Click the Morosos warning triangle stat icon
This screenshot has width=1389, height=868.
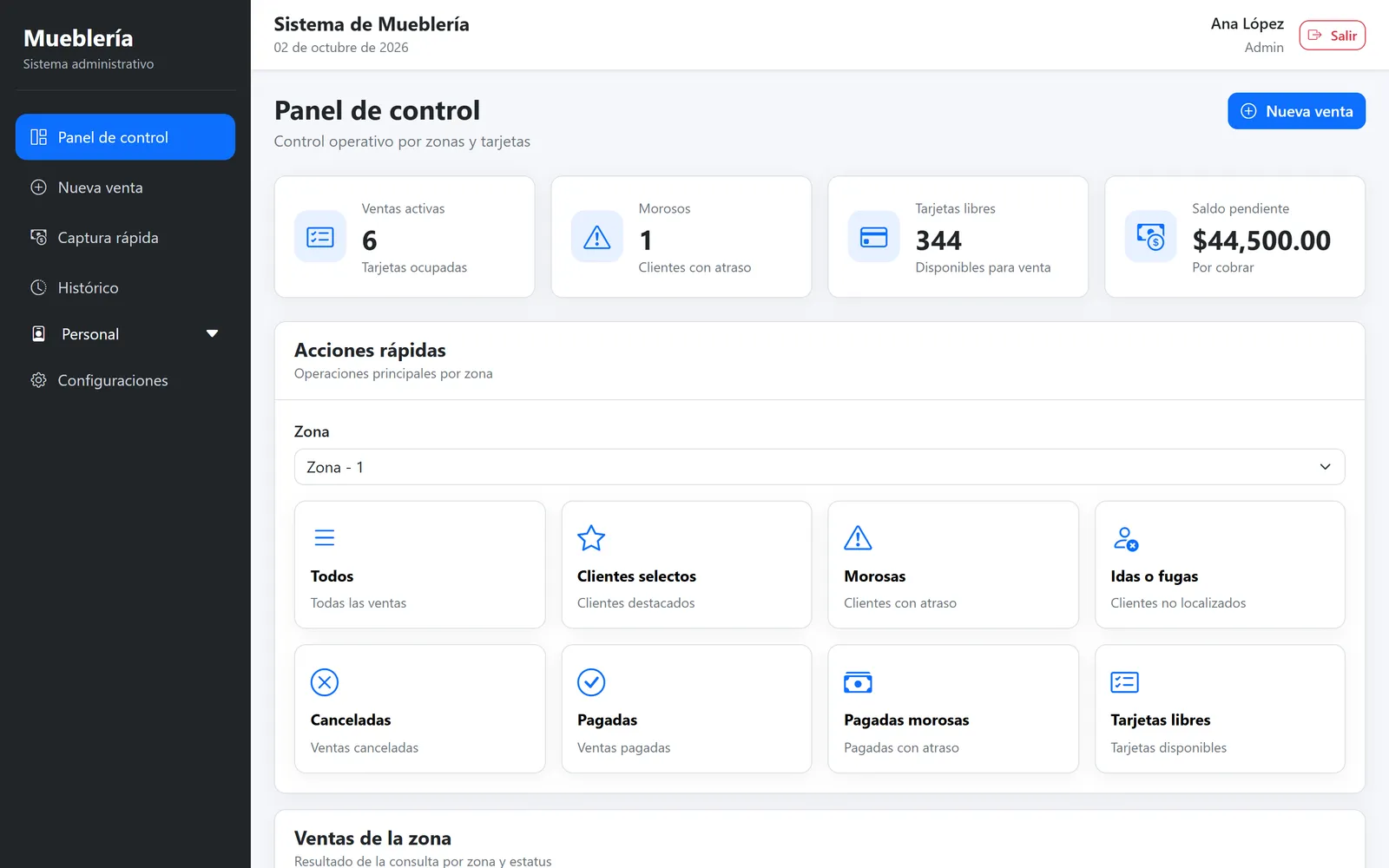pos(597,237)
